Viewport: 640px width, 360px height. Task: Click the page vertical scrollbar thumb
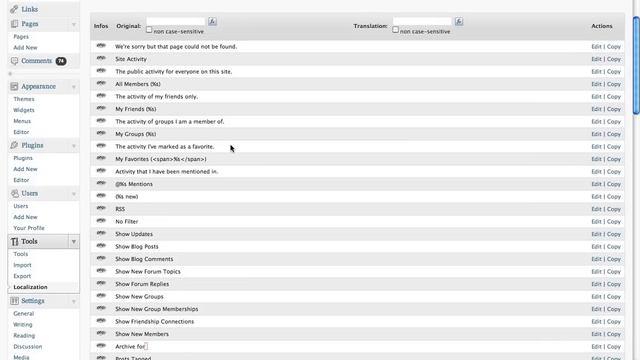636,65
